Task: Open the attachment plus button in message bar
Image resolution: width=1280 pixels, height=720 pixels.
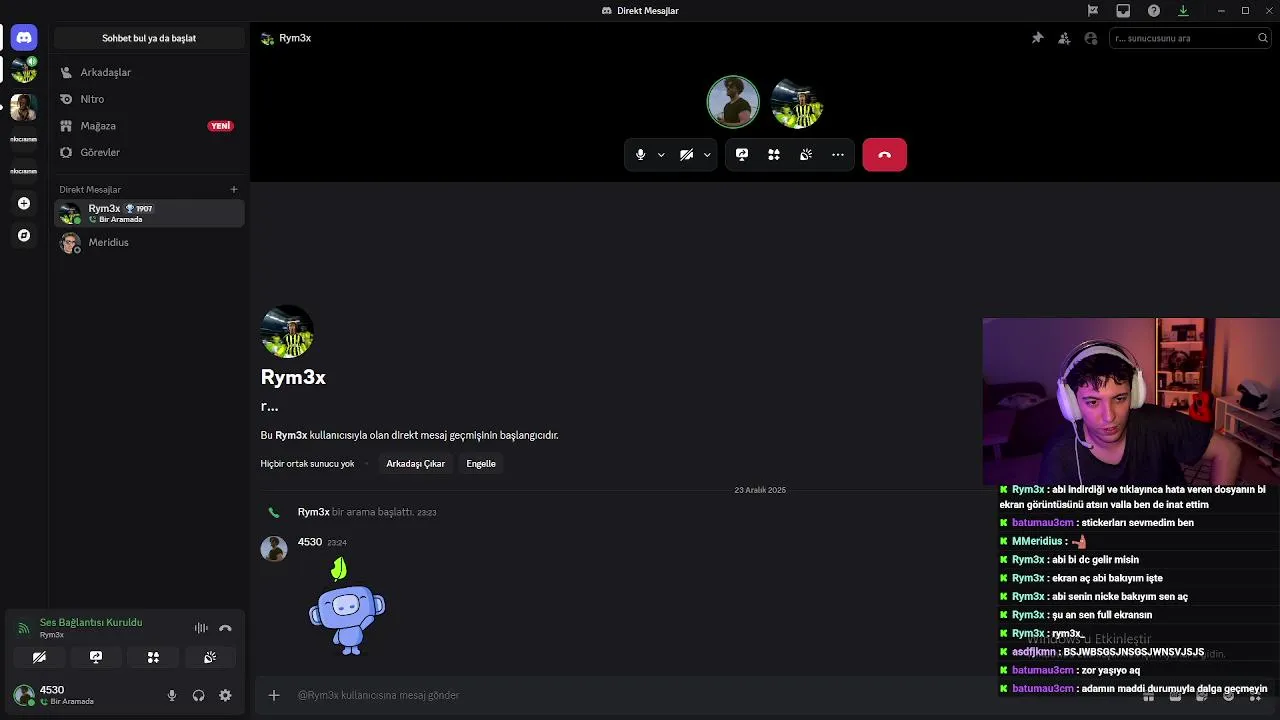Action: click(274, 695)
